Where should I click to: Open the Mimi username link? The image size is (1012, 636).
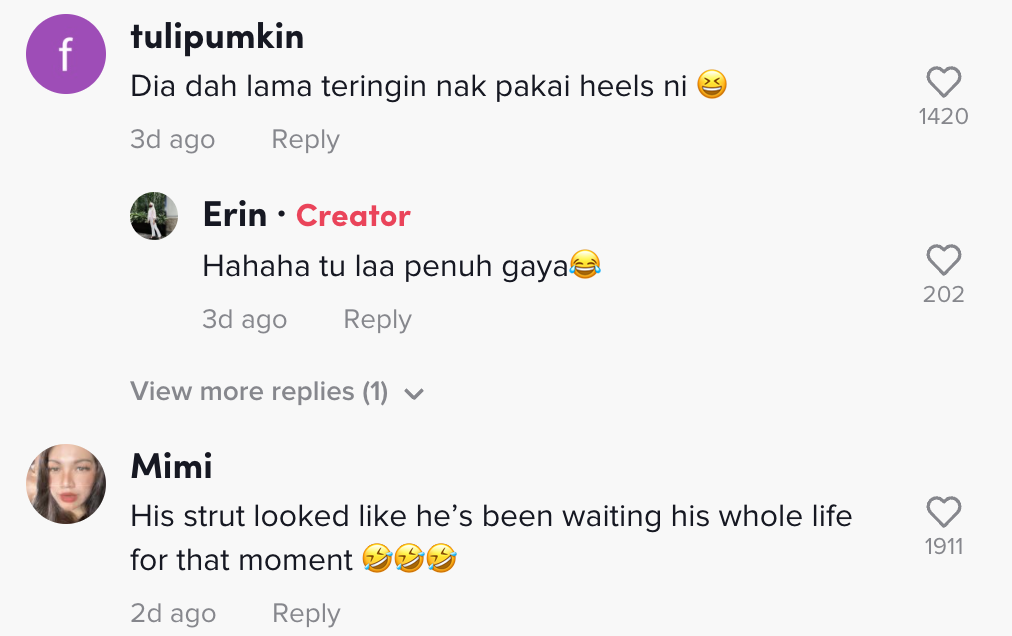click(x=171, y=467)
